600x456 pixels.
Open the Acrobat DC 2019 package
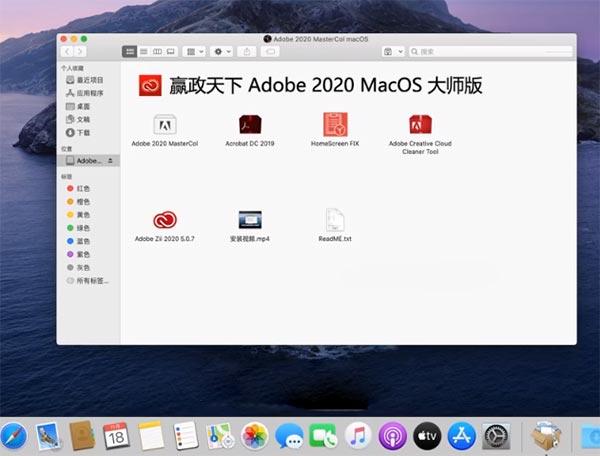(x=250, y=124)
